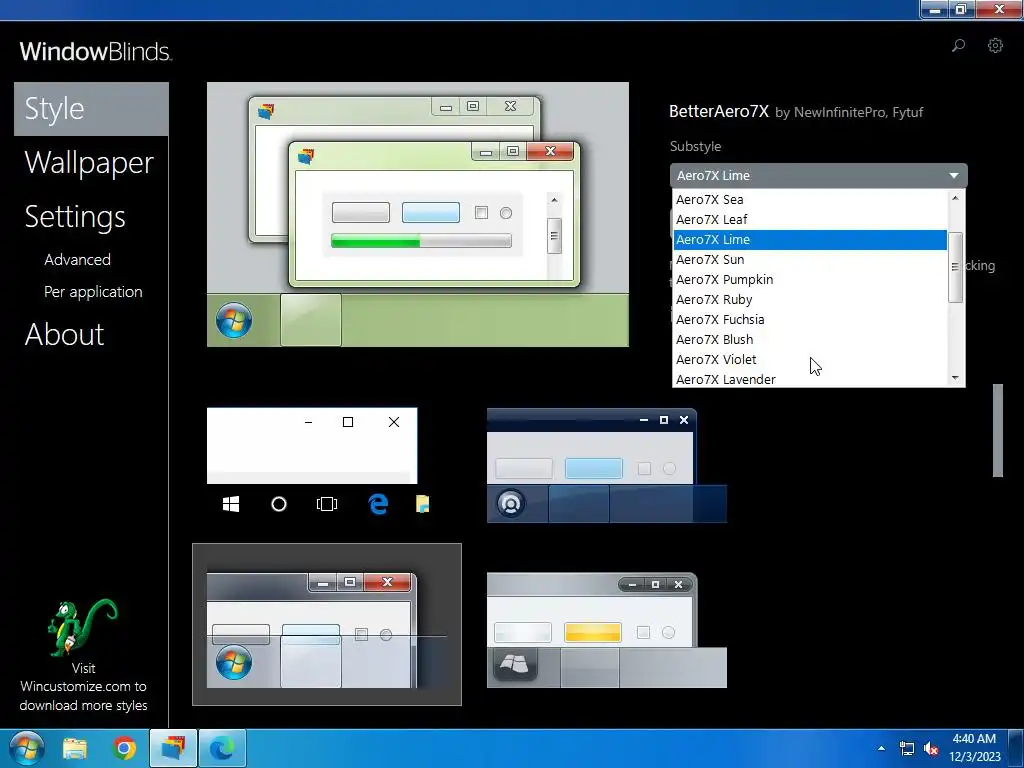Viewport: 1024px width, 768px height.
Task: Choose Aero7X Pumpkin substyle
Action: (810, 280)
